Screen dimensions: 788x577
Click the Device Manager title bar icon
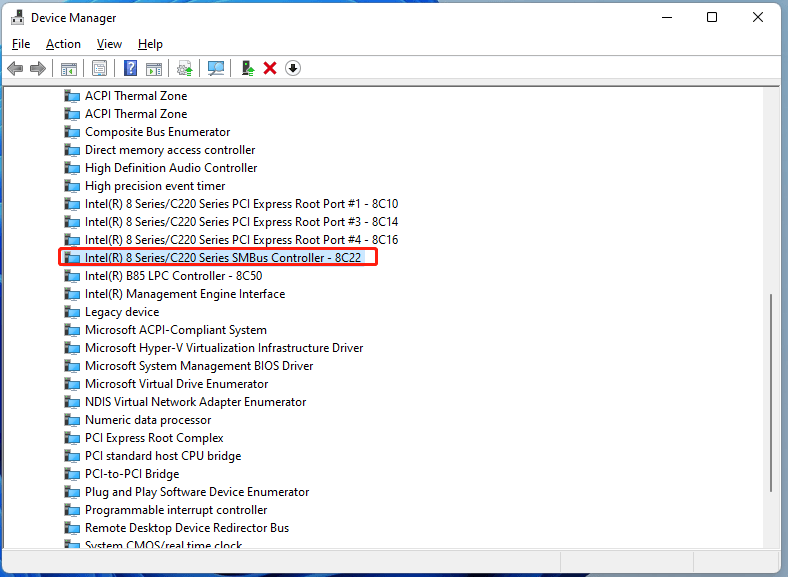click(x=18, y=17)
